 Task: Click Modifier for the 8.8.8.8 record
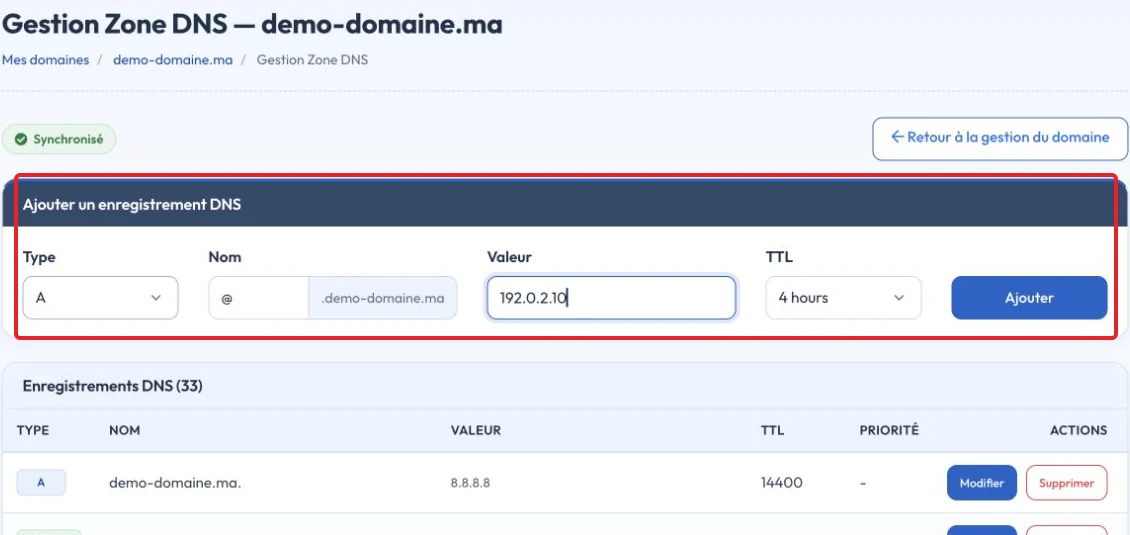(982, 483)
